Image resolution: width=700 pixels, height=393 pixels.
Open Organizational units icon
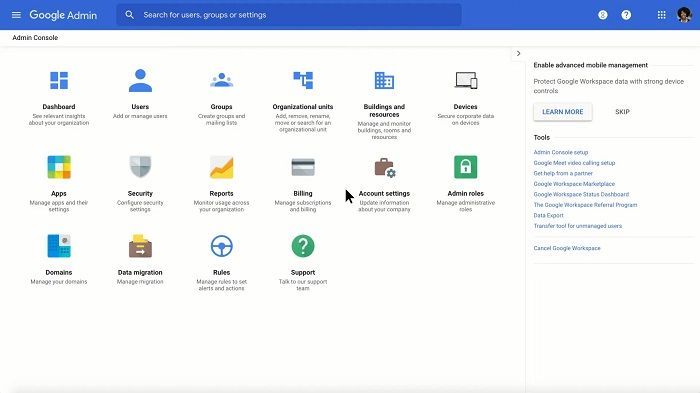[303, 80]
